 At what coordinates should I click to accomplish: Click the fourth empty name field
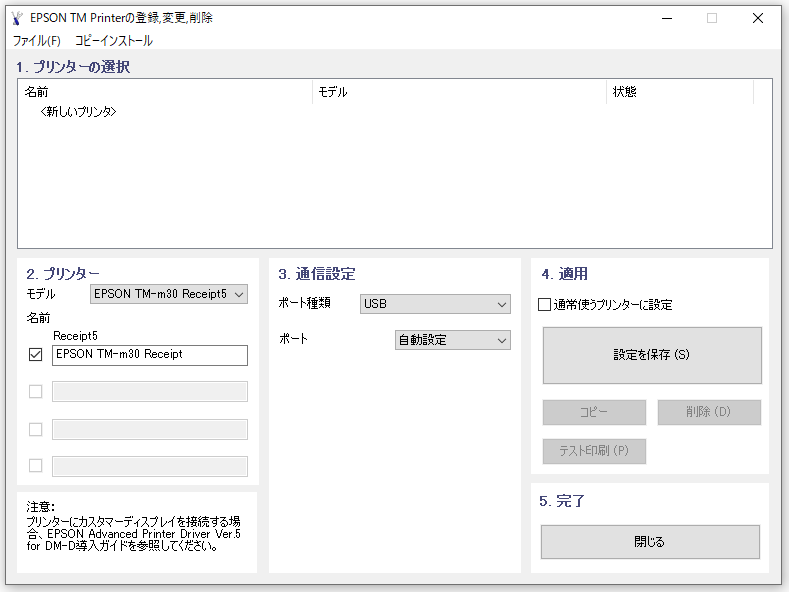pos(150,466)
